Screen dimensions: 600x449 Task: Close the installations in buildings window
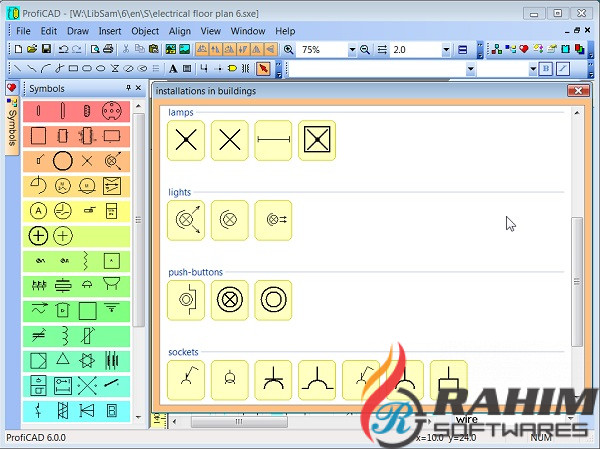pos(578,91)
